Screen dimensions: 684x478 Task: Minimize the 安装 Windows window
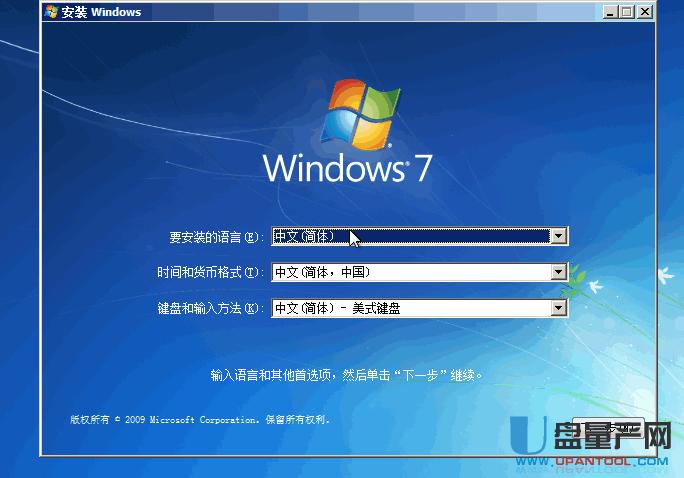(x=611, y=12)
